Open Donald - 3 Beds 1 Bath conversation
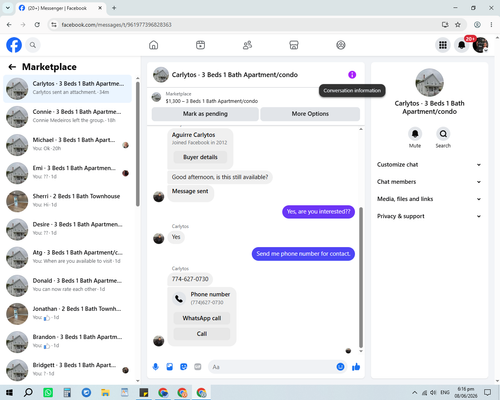 point(67,286)
